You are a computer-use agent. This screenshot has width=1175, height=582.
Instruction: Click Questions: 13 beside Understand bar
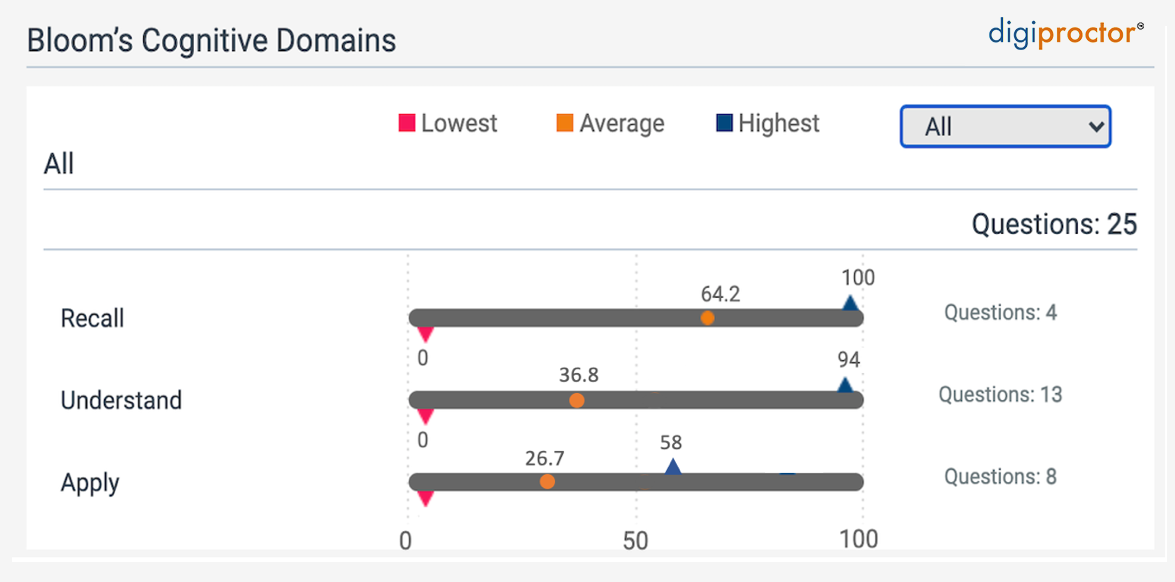pyautogui.click(x=1000, y=395)
